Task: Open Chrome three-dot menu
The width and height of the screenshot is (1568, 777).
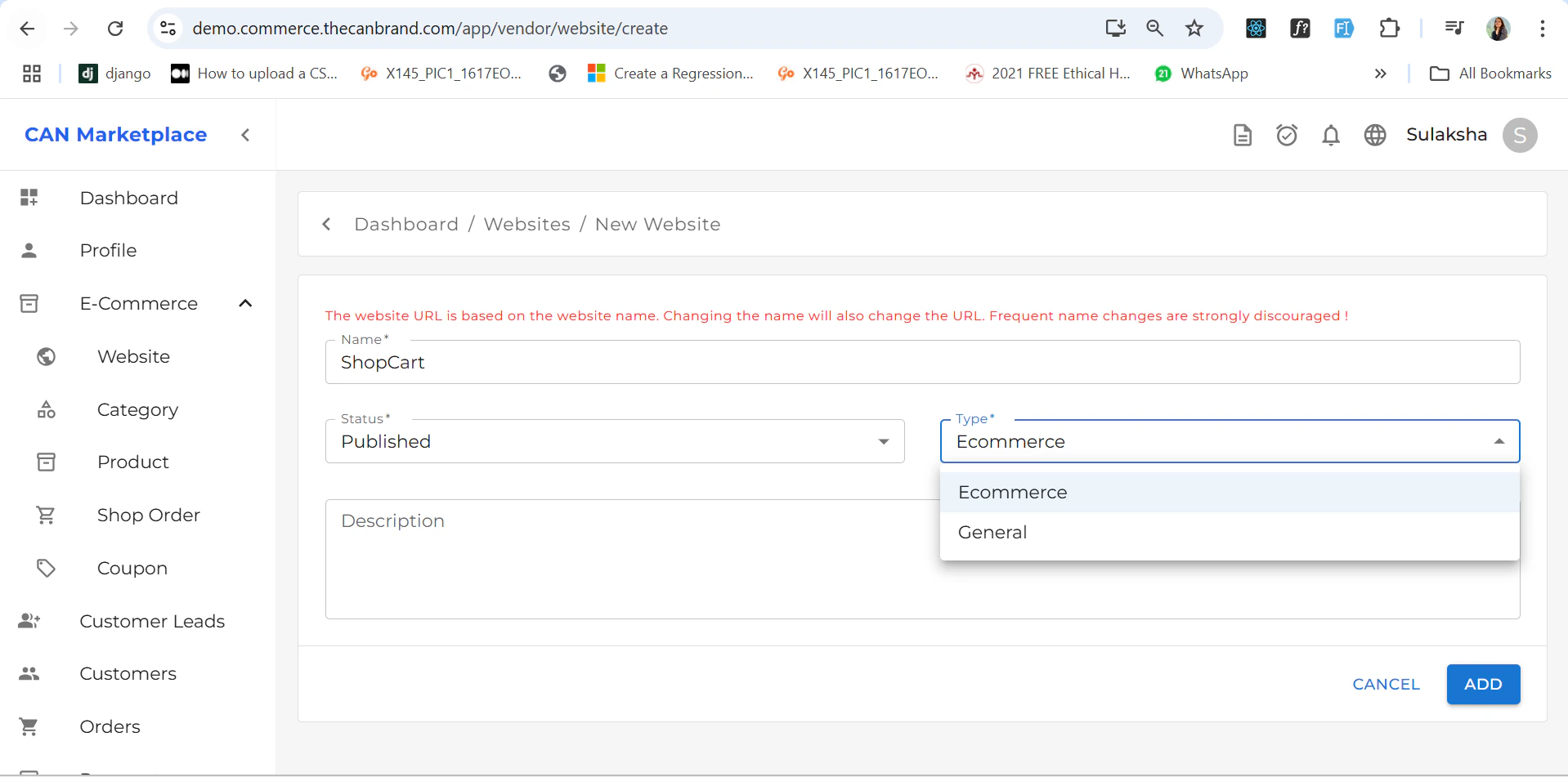Action: [x=1542, y=29]
